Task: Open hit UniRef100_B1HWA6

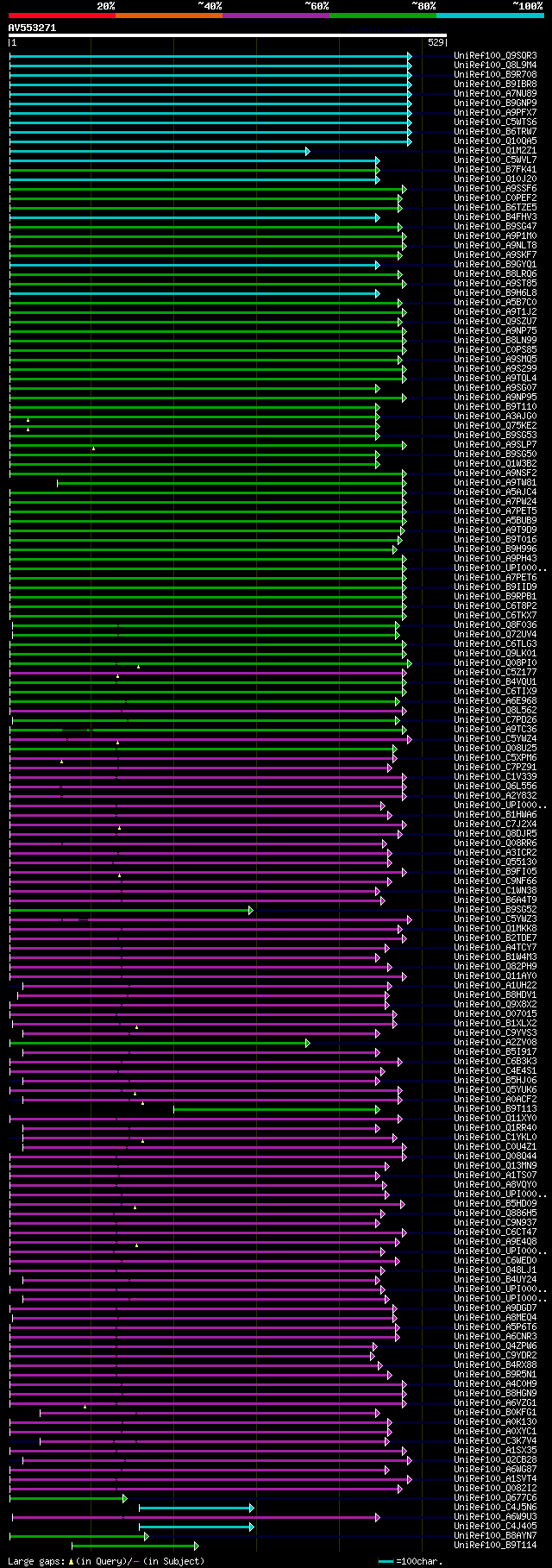Action: tap(495, 815)
